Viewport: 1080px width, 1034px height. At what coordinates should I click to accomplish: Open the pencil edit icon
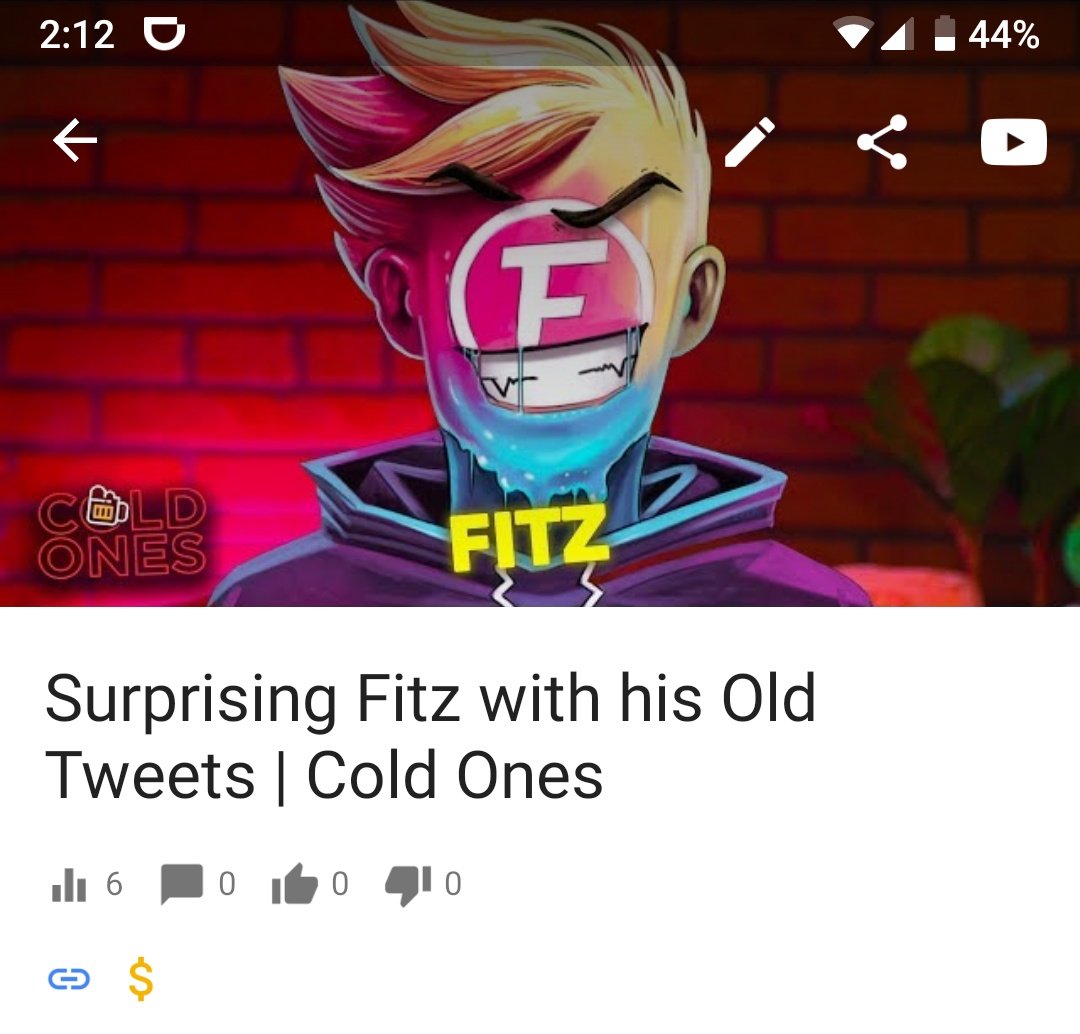tap(749, 141)
